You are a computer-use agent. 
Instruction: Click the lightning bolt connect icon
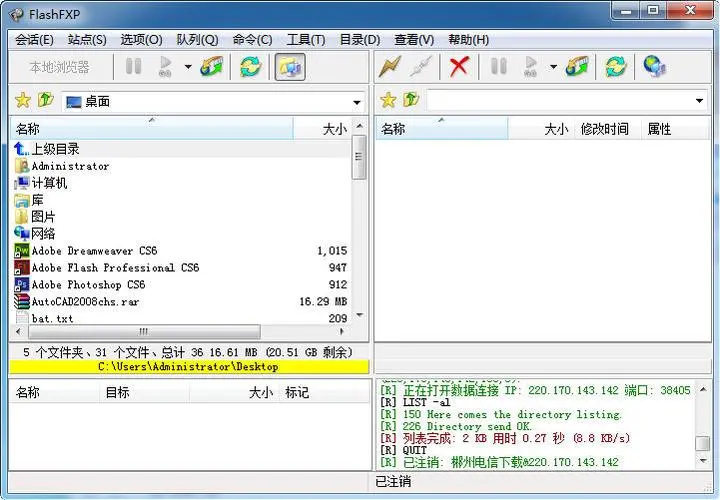click(390, 67)
